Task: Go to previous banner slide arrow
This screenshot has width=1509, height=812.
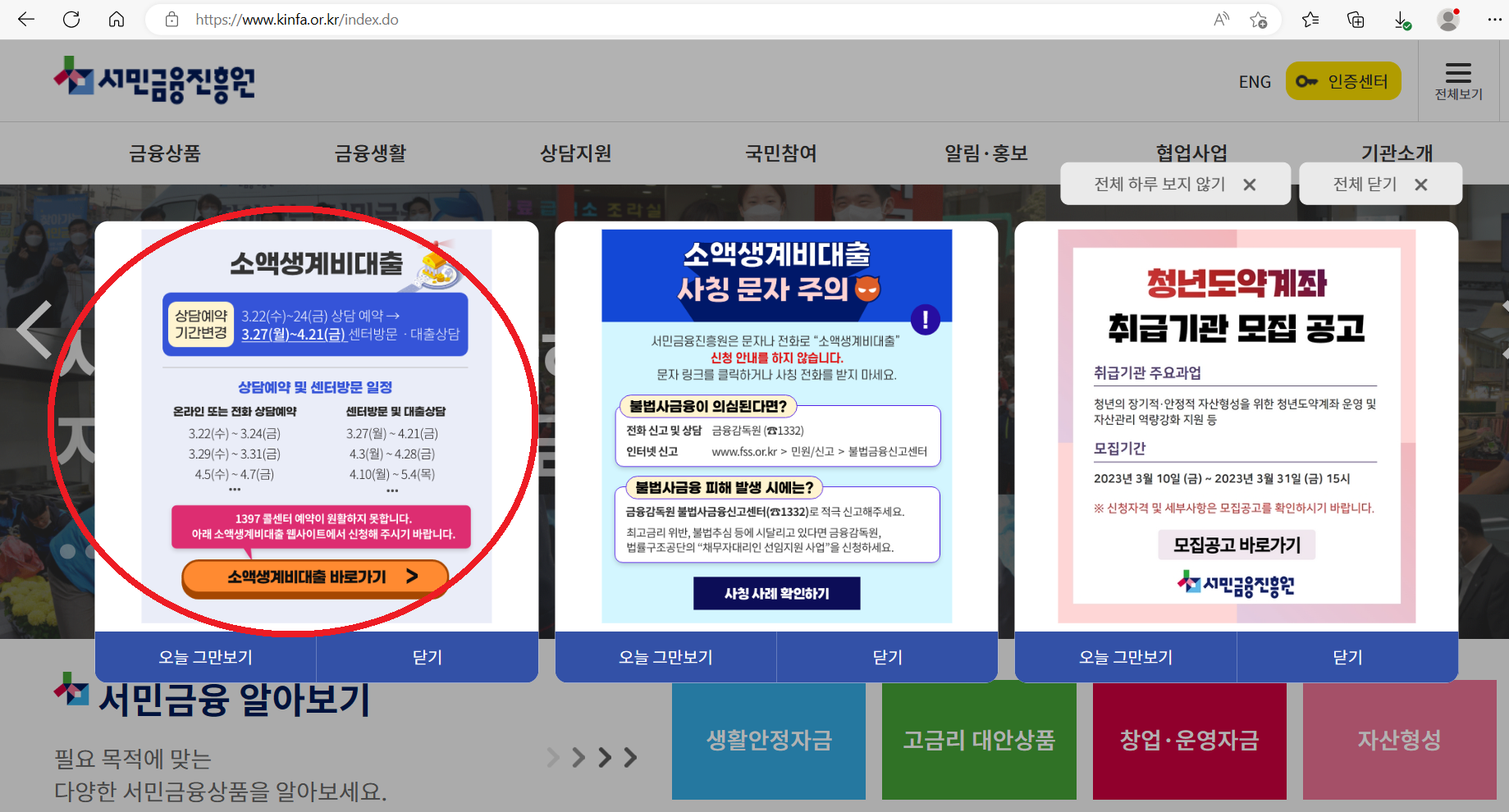Action: point(34,330)
